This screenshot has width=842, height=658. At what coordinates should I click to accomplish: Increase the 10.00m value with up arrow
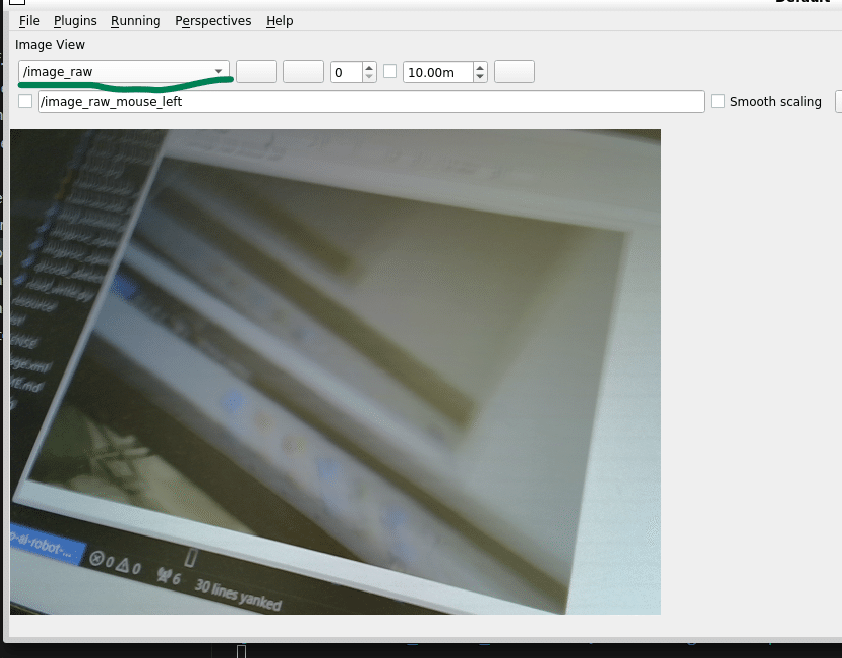[x=480, y=67]
